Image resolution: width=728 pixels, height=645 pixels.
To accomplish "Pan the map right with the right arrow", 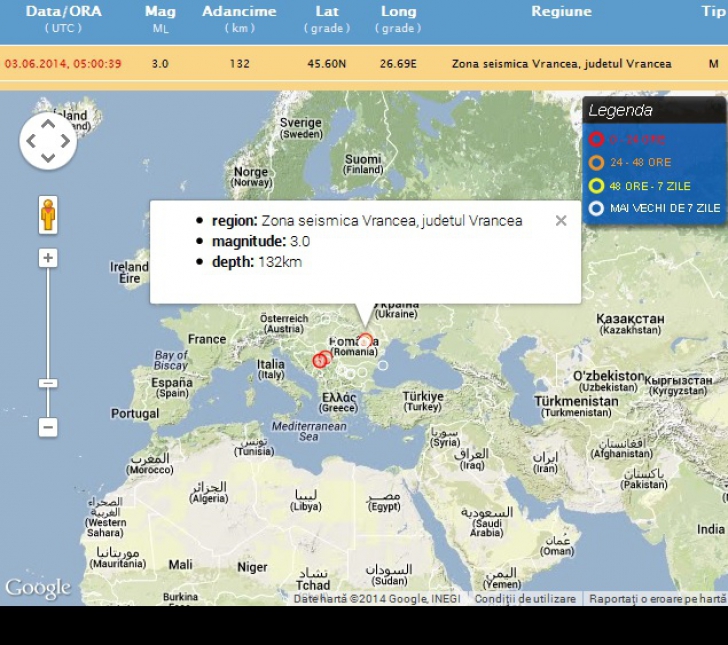I will pos(65,141).
